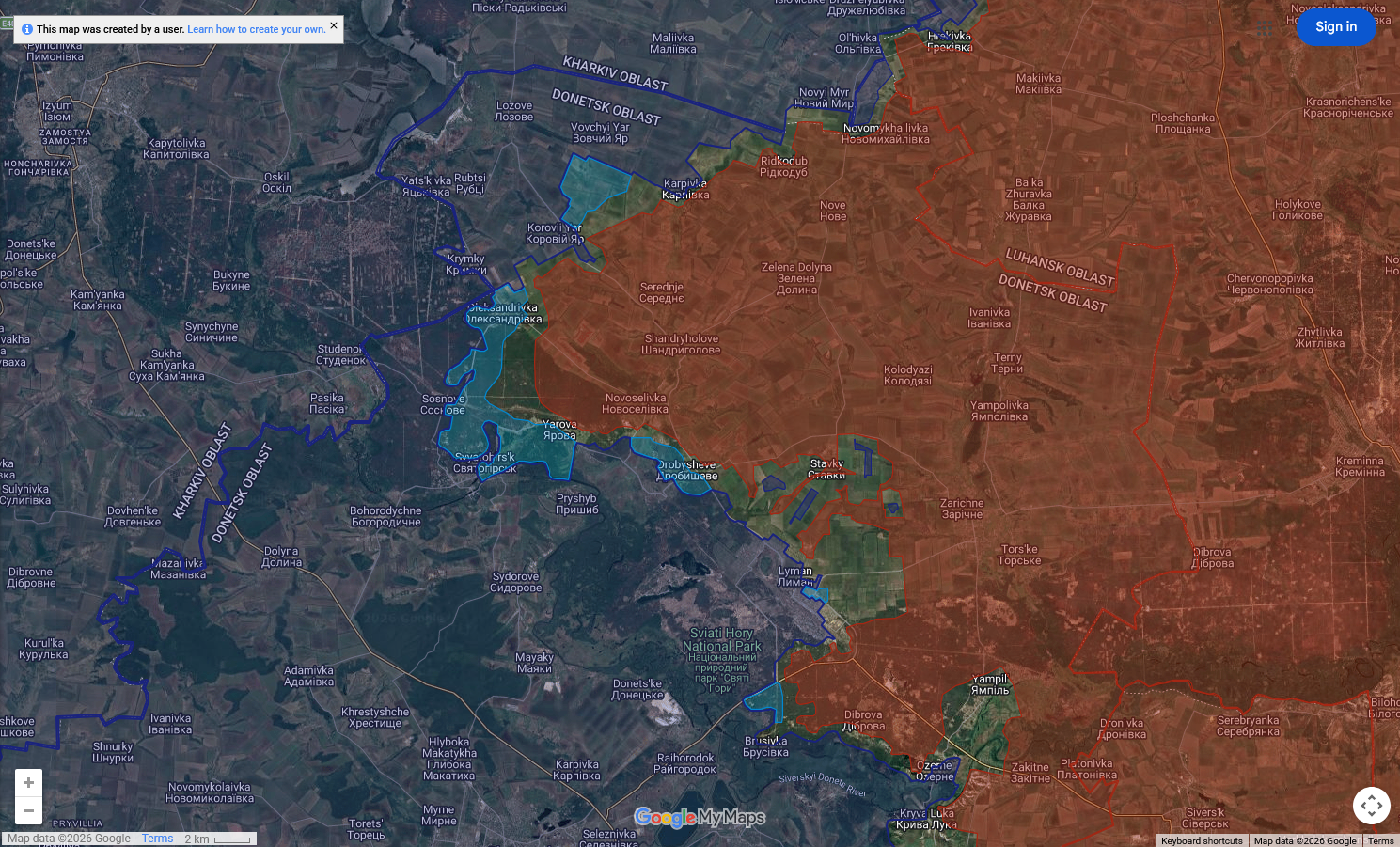This screenshot has width=1400, height=847.
Task: Select the Bohorodychne label
Action: (385, 516)
